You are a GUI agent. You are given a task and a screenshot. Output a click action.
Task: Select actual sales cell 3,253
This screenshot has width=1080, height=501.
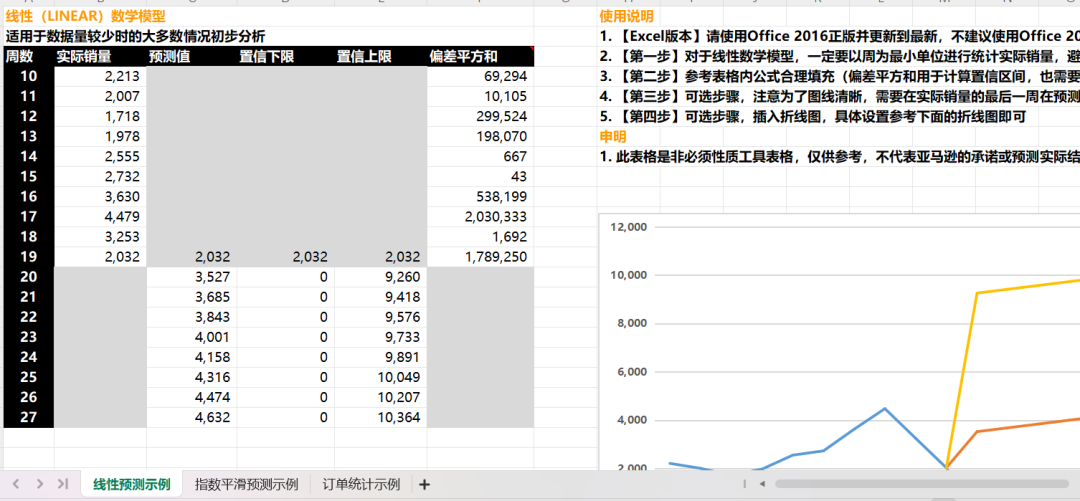point(101,237)
